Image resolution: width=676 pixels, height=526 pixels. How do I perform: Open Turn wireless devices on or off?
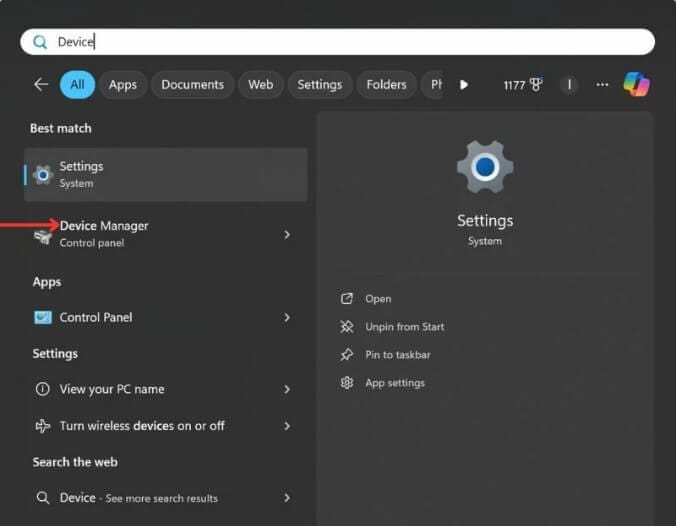[x=166, y=426]
